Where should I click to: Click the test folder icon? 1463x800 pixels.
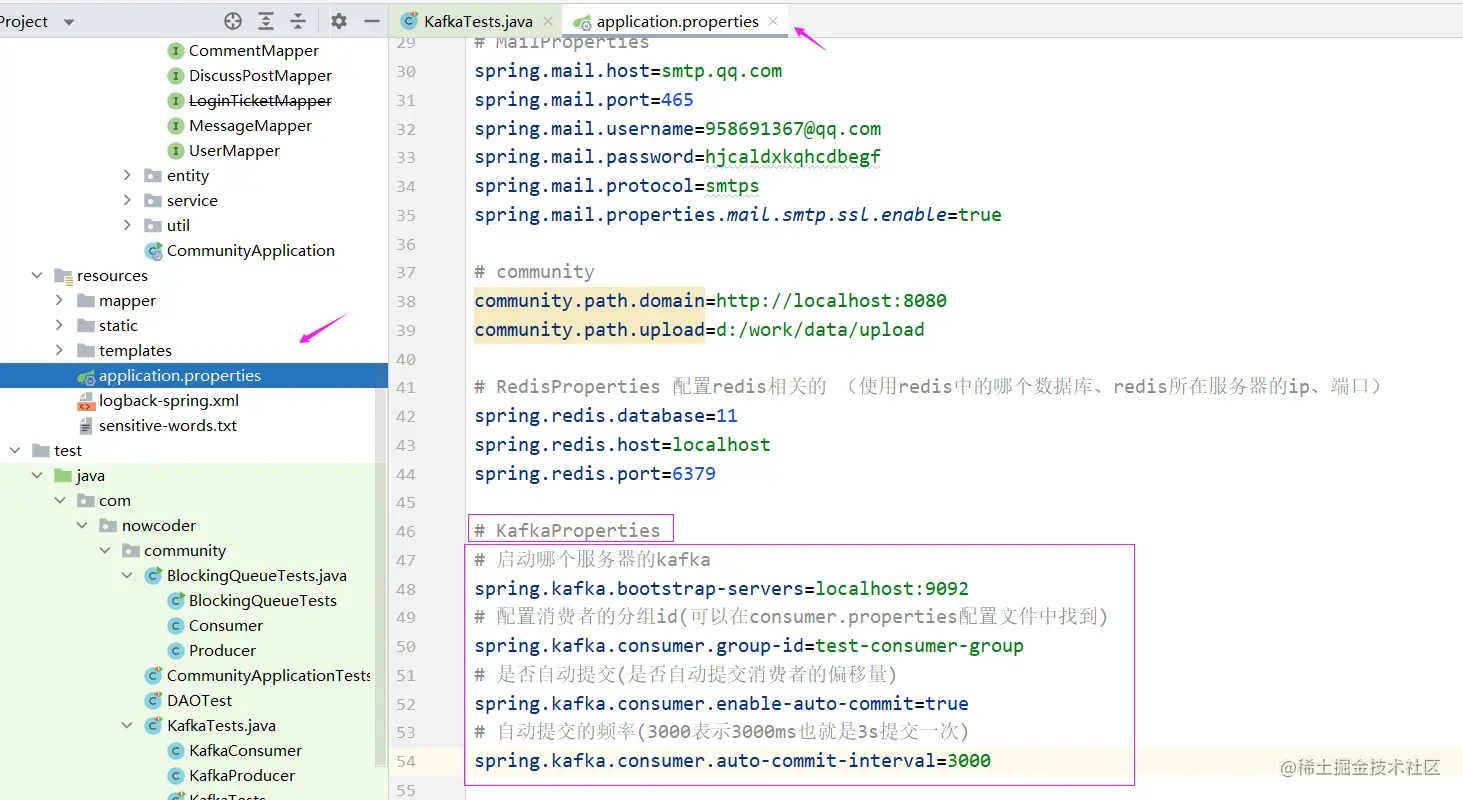pos(41,451)
